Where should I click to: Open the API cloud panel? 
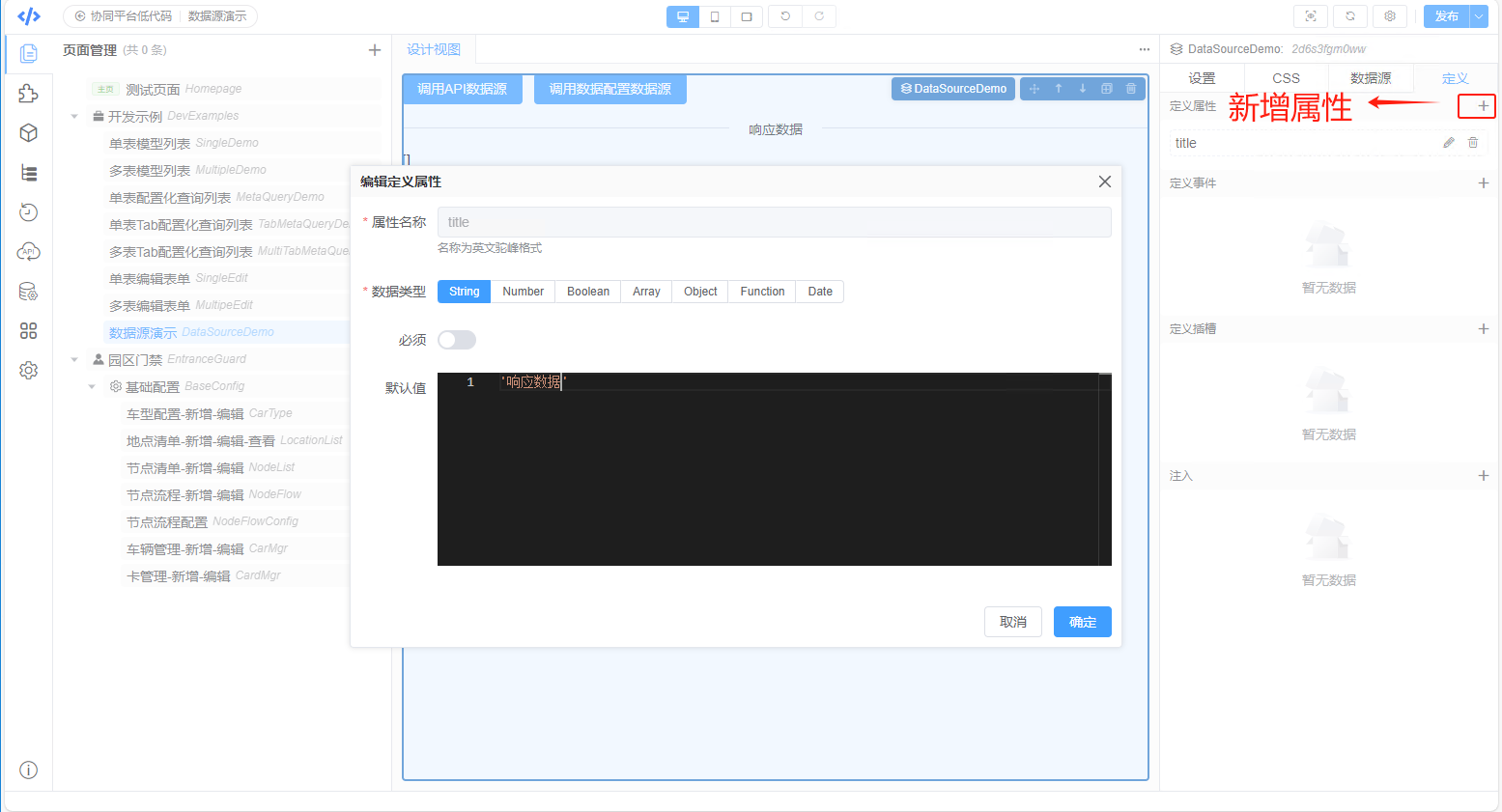coord(29,252)
